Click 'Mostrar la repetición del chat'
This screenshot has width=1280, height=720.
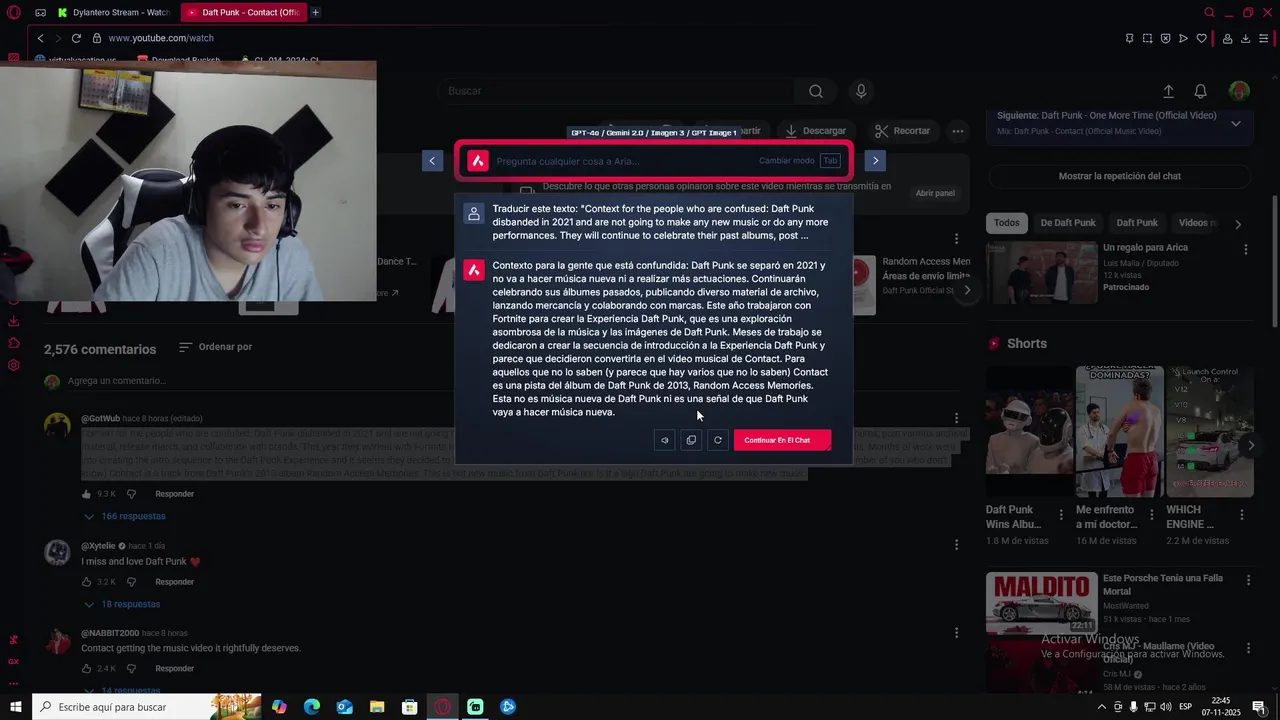tap(1119, 176)
